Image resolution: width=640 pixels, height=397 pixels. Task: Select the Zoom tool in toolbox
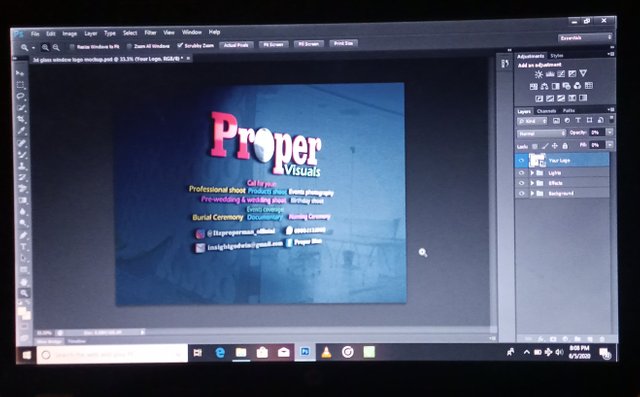click(x=25, y=293)
